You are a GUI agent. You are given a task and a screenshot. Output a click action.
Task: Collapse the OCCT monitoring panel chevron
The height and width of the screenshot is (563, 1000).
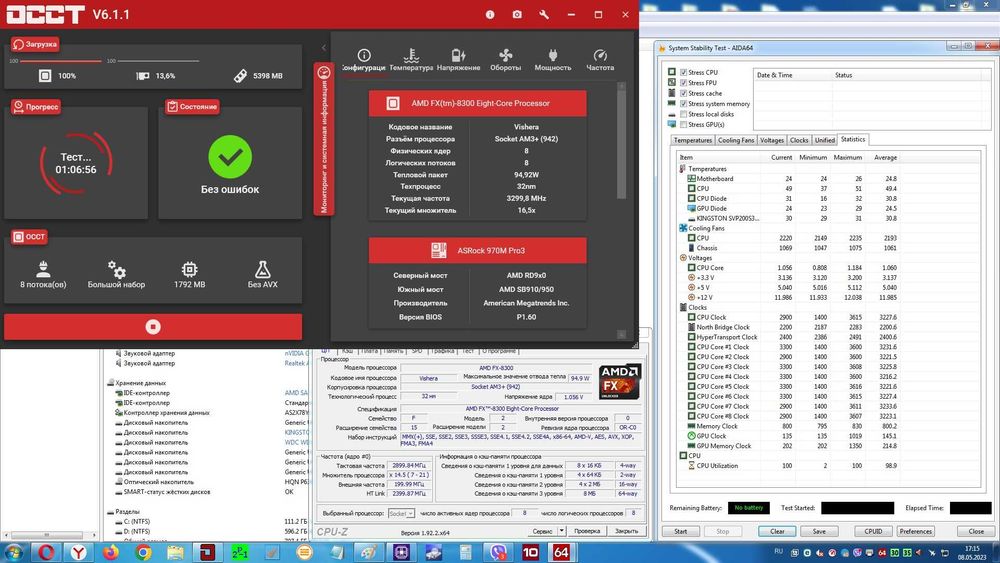click(323, 48)
